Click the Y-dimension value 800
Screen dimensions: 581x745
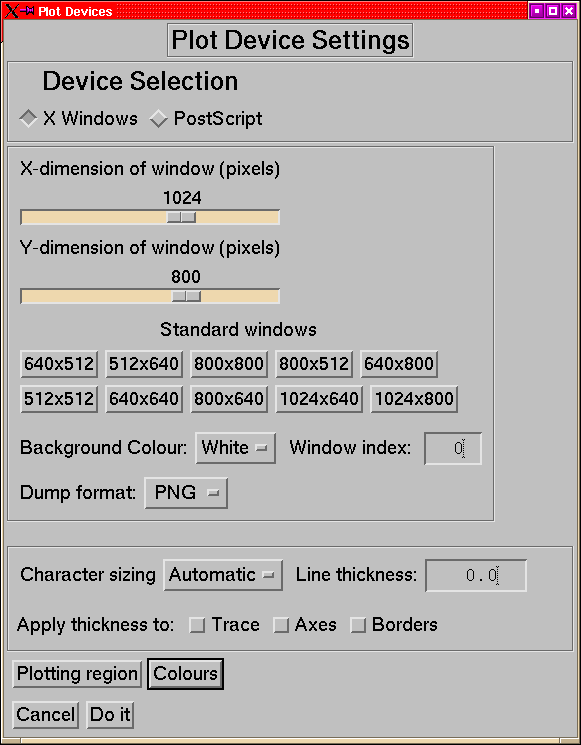point(186,277)
